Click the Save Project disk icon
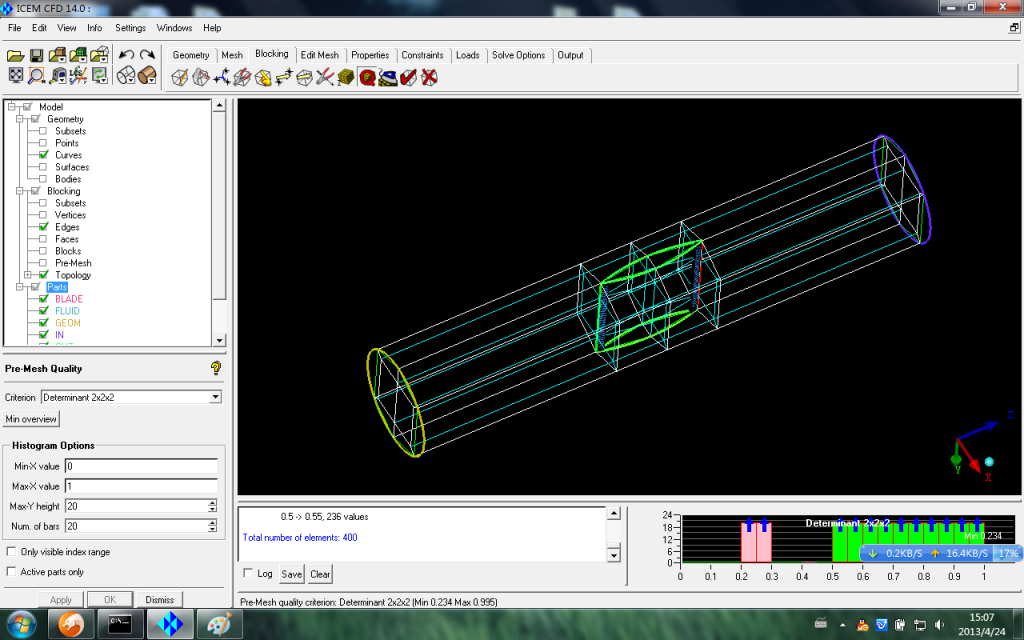 point(36,55)
